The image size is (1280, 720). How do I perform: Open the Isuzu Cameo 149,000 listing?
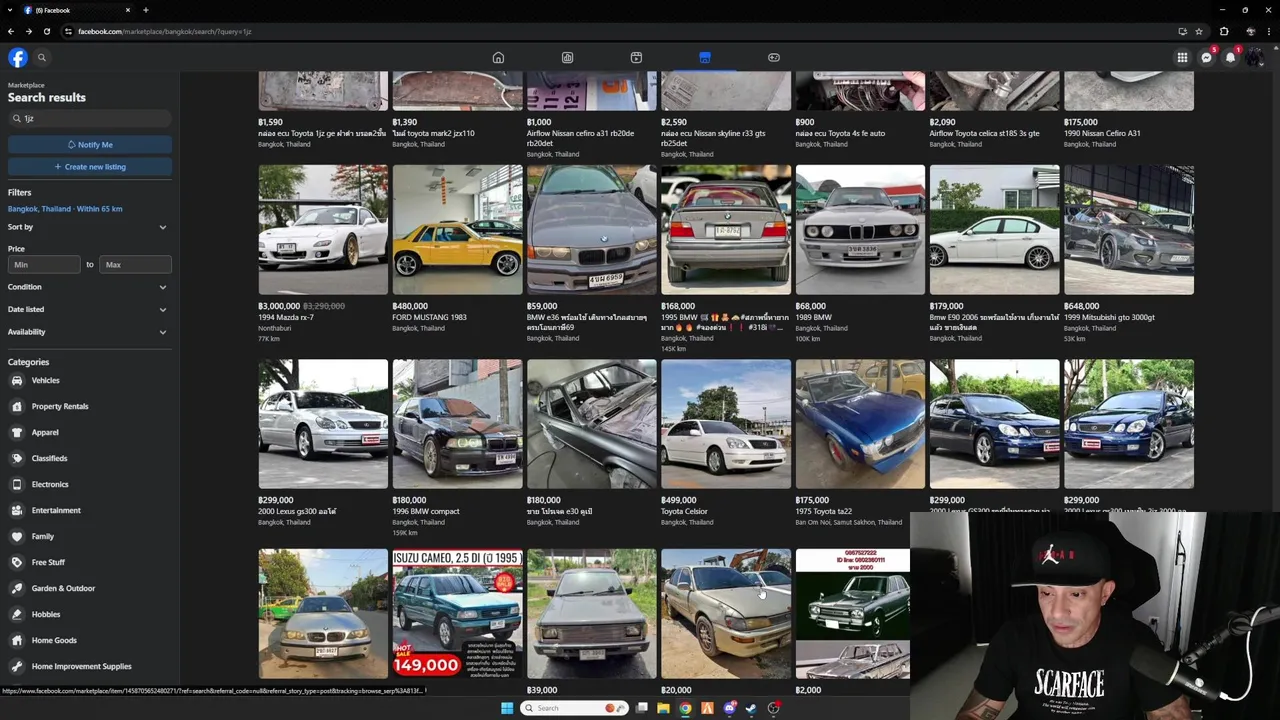click(457, 614)
